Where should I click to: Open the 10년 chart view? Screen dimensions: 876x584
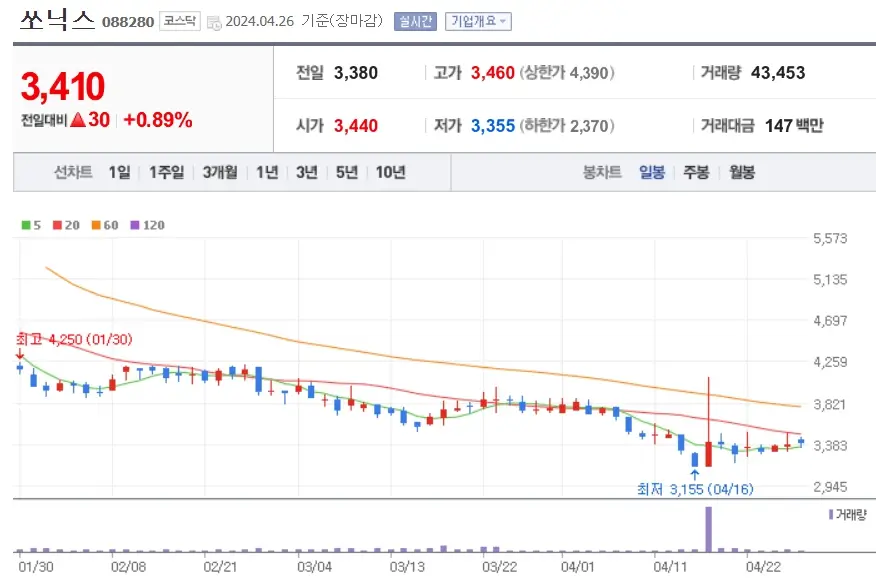tap(388, 172)
